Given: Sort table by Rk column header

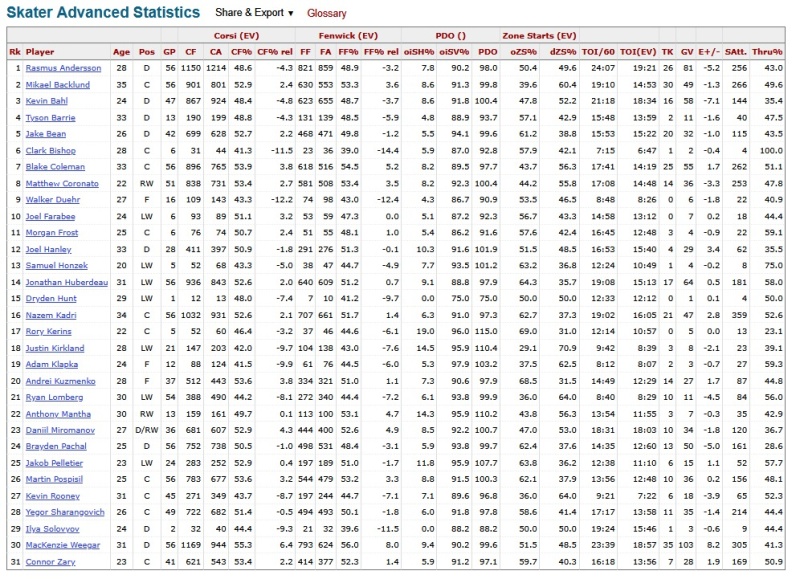Looking at the screenshot, I should pyautogui.click(x=15, y=52).
